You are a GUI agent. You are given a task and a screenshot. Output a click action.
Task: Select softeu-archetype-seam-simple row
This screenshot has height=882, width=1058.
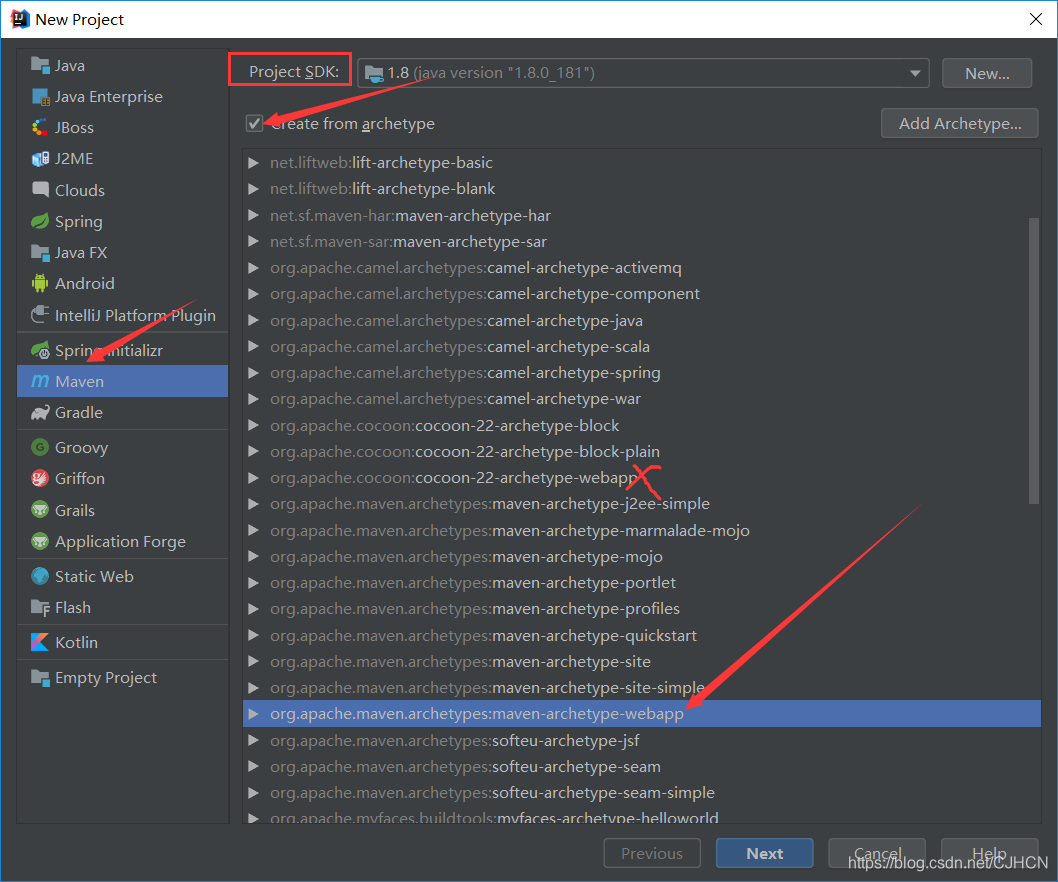(642, 793)
